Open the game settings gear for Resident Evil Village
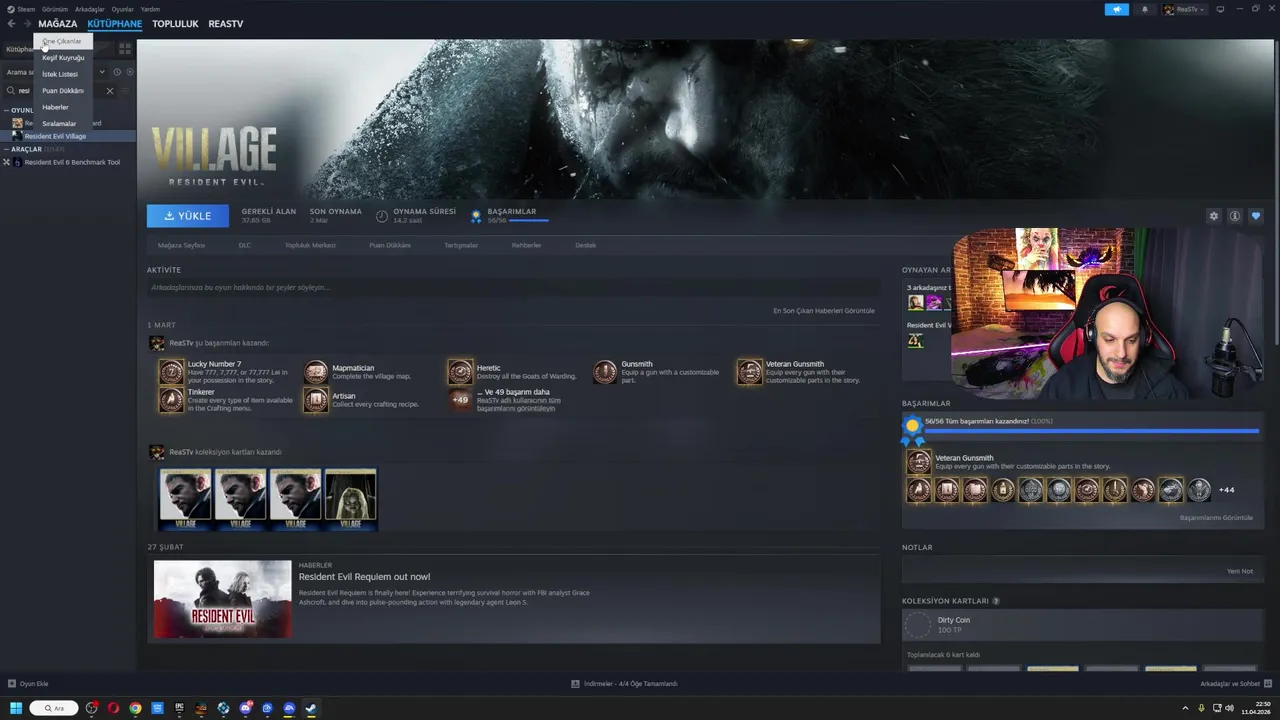The height and width of the screenshot is (720, 1280). pyautogui.click(x=1214, y=216)
